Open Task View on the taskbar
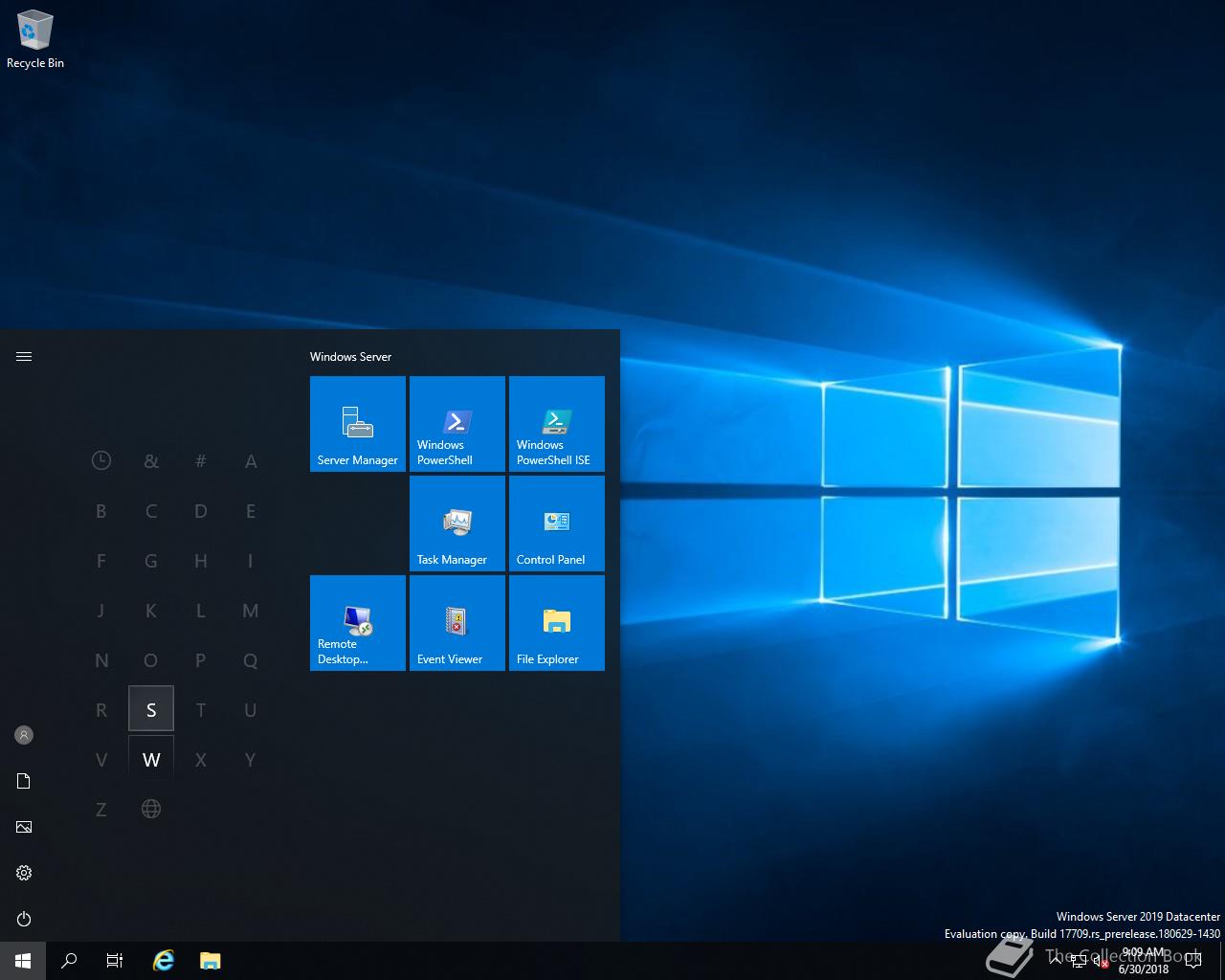 point(115,961)
